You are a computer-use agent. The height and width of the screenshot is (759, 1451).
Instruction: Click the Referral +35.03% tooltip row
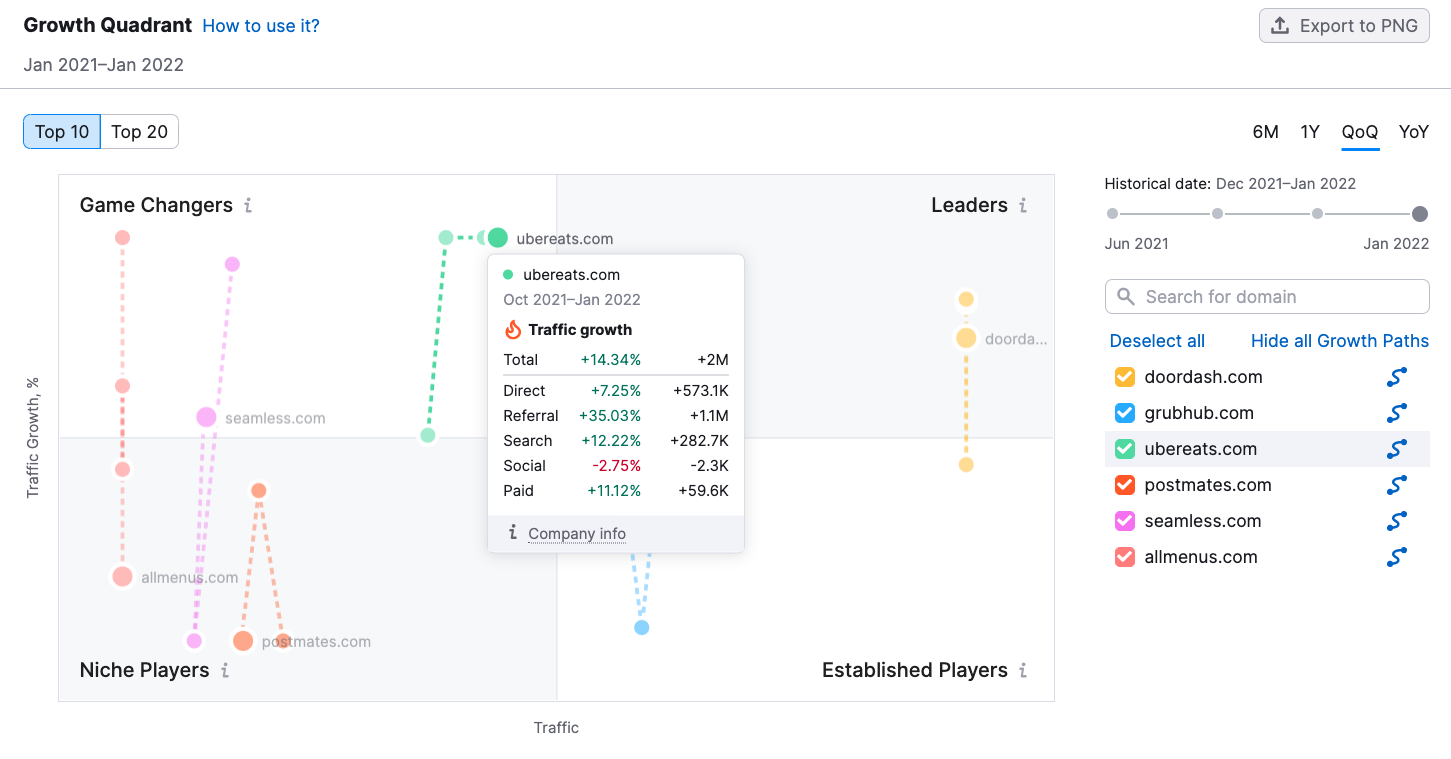pyautogui.click(x=616, y=416)
